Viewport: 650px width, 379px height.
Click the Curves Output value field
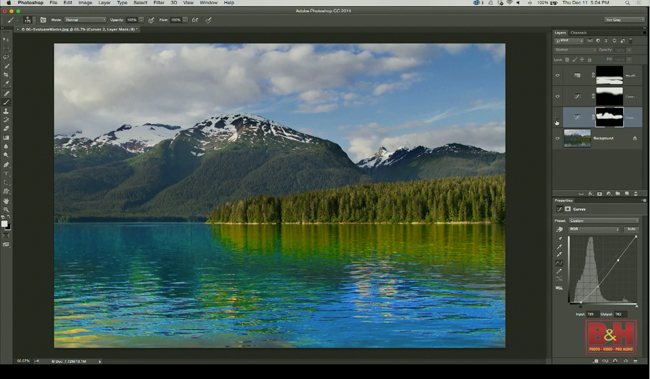(620, 314)
